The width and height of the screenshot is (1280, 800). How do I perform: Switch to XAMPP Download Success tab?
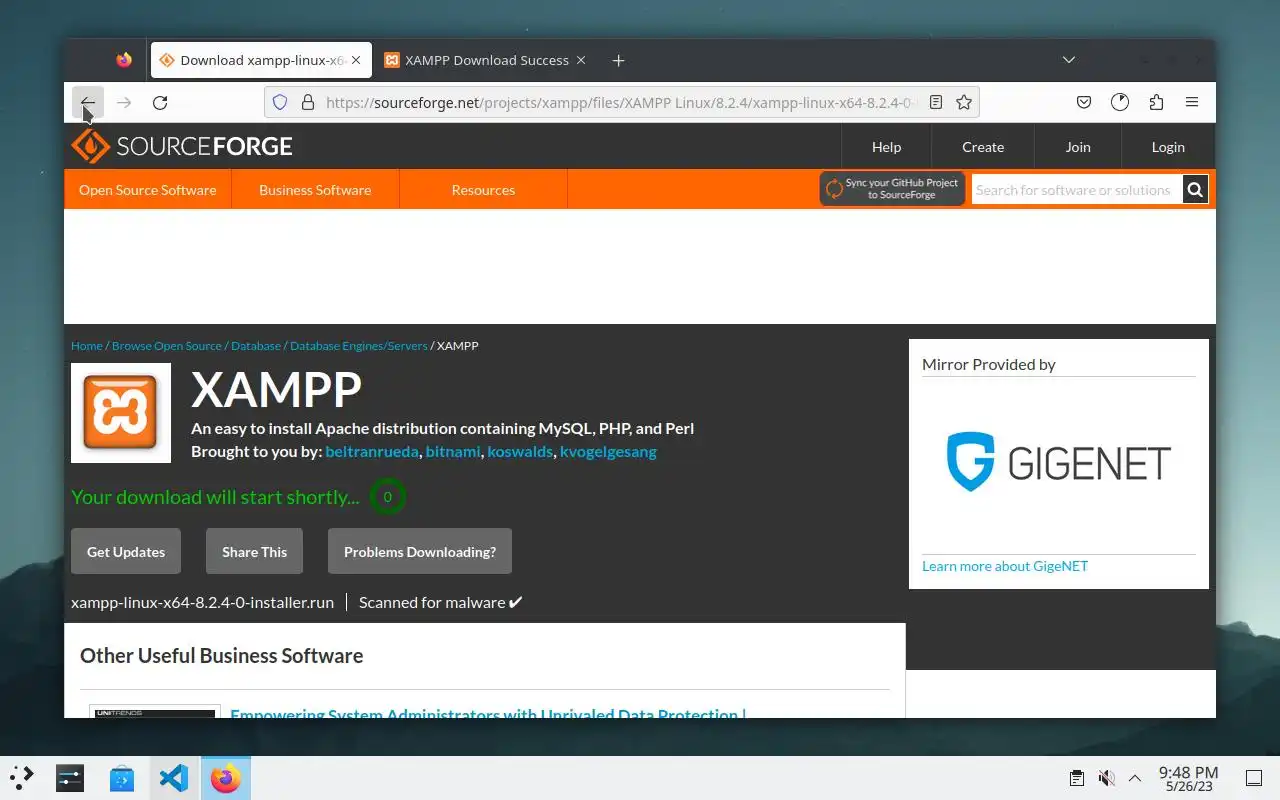[x=487, y=60]
